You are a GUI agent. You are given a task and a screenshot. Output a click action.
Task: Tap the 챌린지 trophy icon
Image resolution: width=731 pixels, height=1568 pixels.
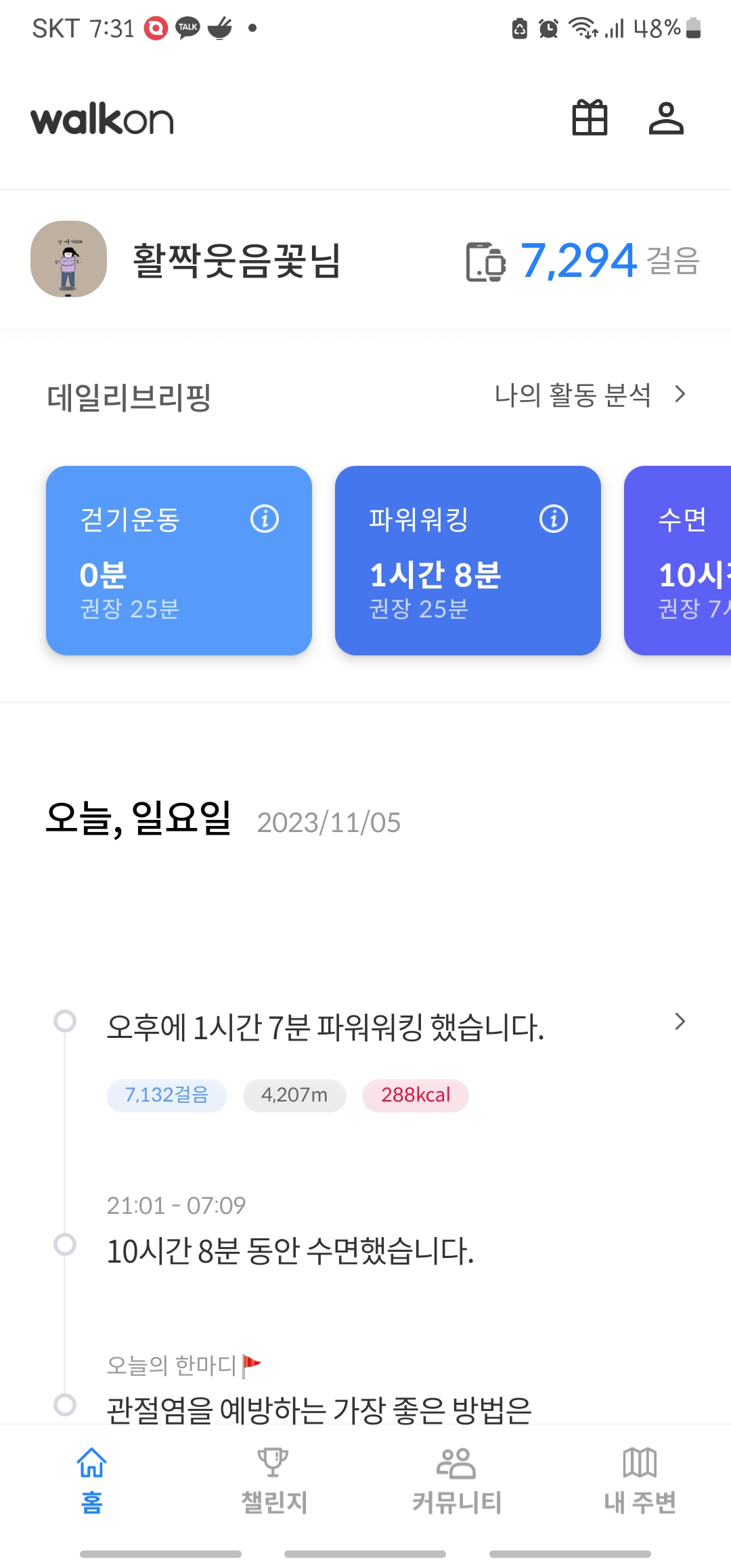[273, 1462]
